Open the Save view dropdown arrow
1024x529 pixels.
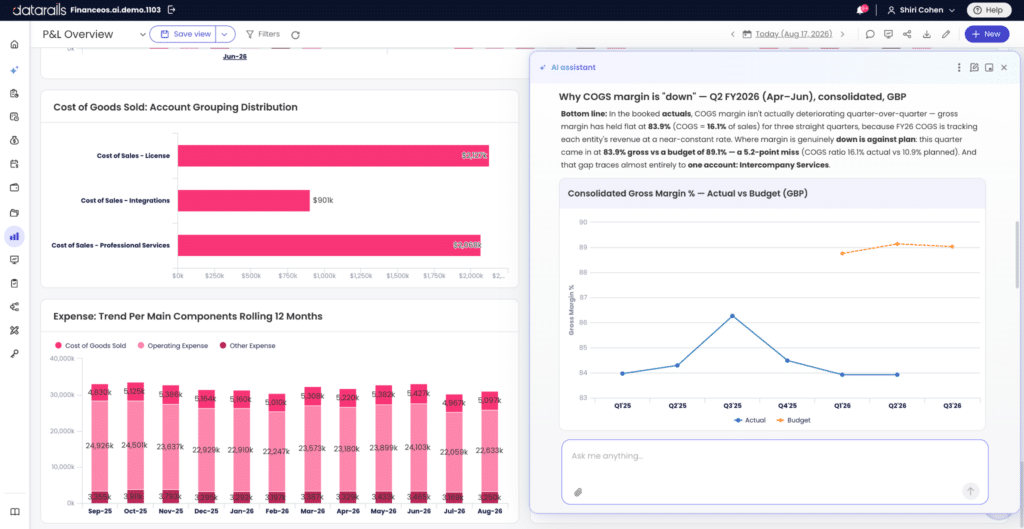pyautogui.click(x=225, y=34)
